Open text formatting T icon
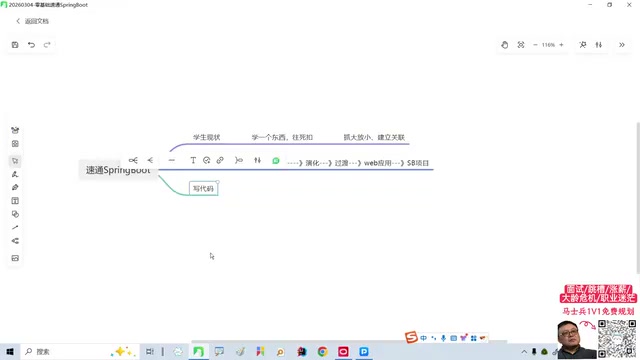Image resolution: width=640 pixels, height=360 pixels. pyautogui.click(x=193, y=160)
